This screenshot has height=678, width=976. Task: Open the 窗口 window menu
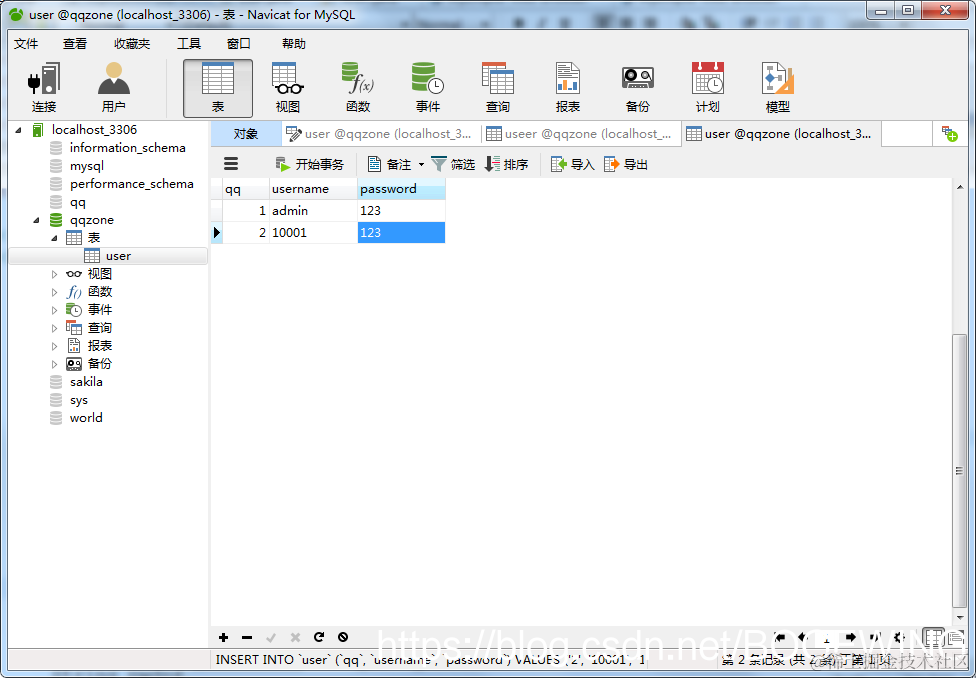(239, 44)
